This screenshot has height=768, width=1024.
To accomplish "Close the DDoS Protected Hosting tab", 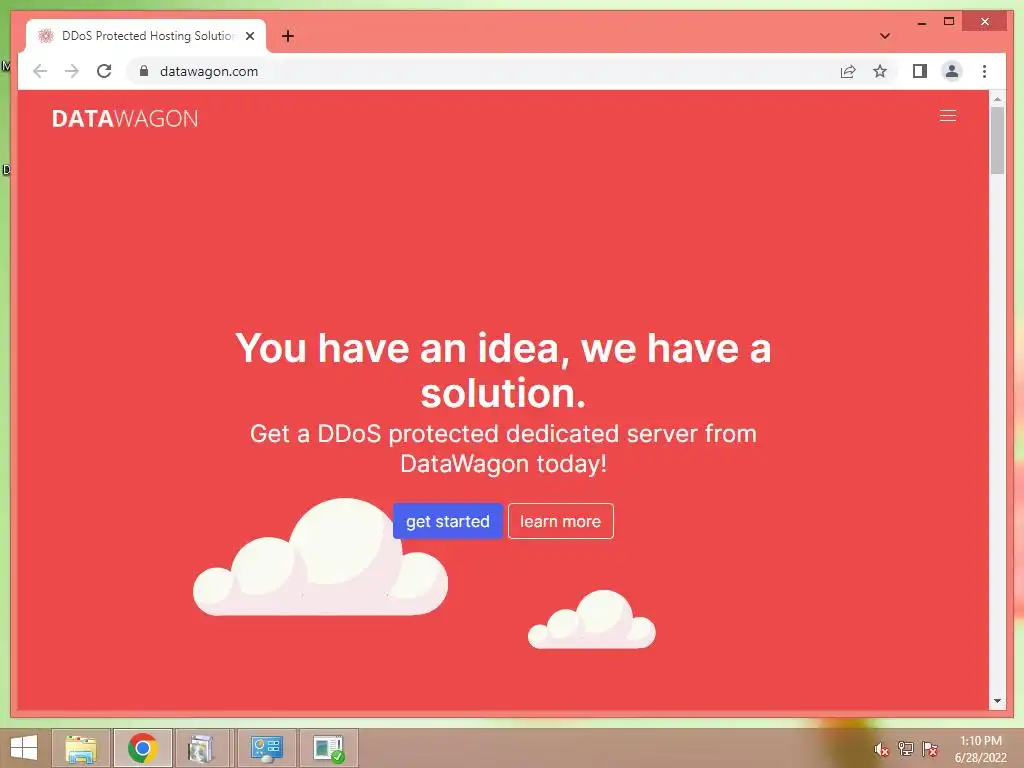I will [249, 36].
